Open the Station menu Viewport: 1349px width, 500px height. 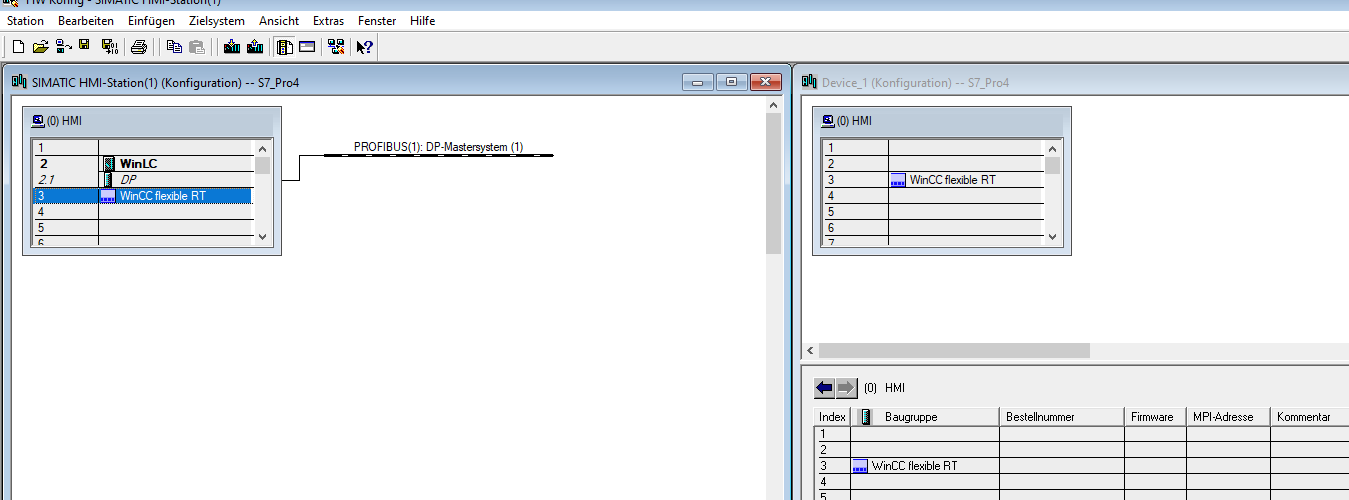[x=26, y=20]
